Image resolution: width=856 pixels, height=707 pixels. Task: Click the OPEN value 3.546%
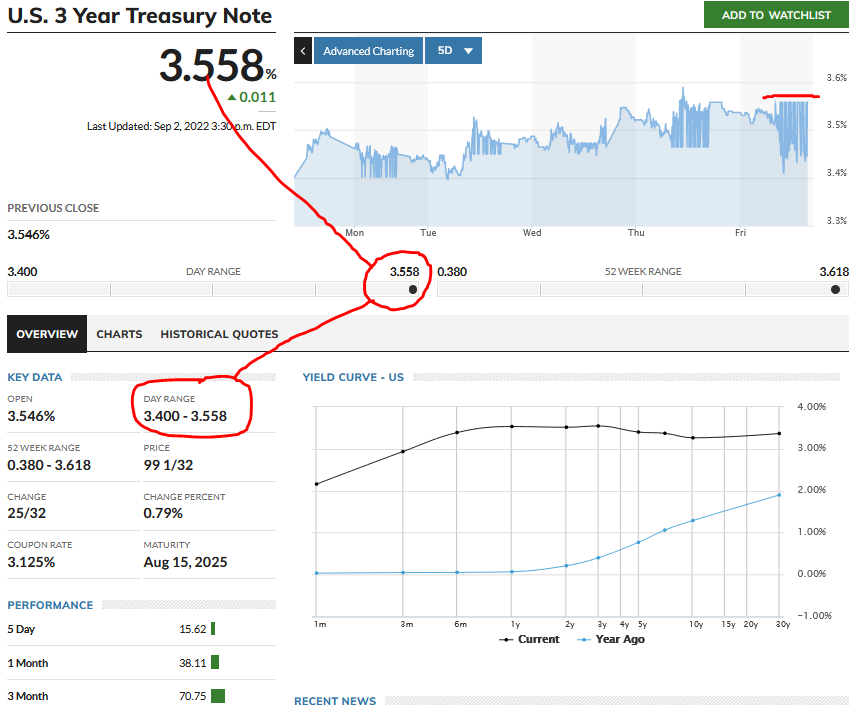[x=31, y=416]
